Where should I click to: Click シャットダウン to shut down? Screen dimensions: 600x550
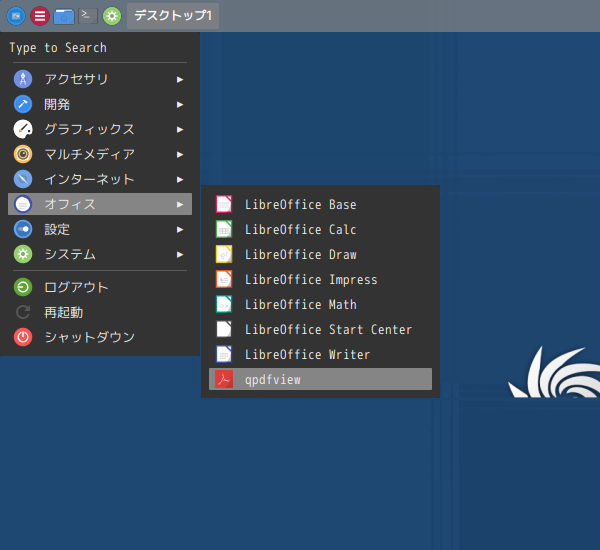coord(88,337)
